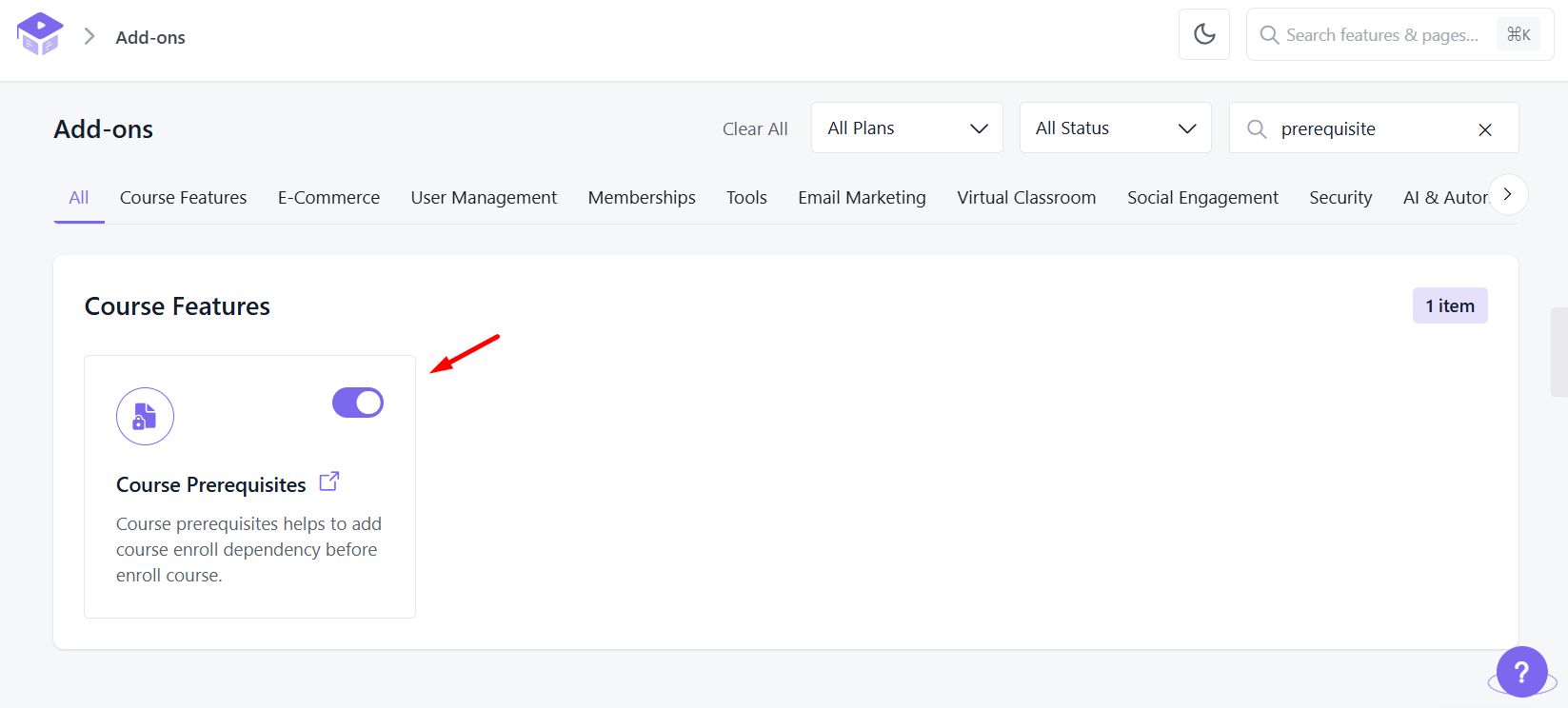Switch to Course Features tab

tap(184, 197)
